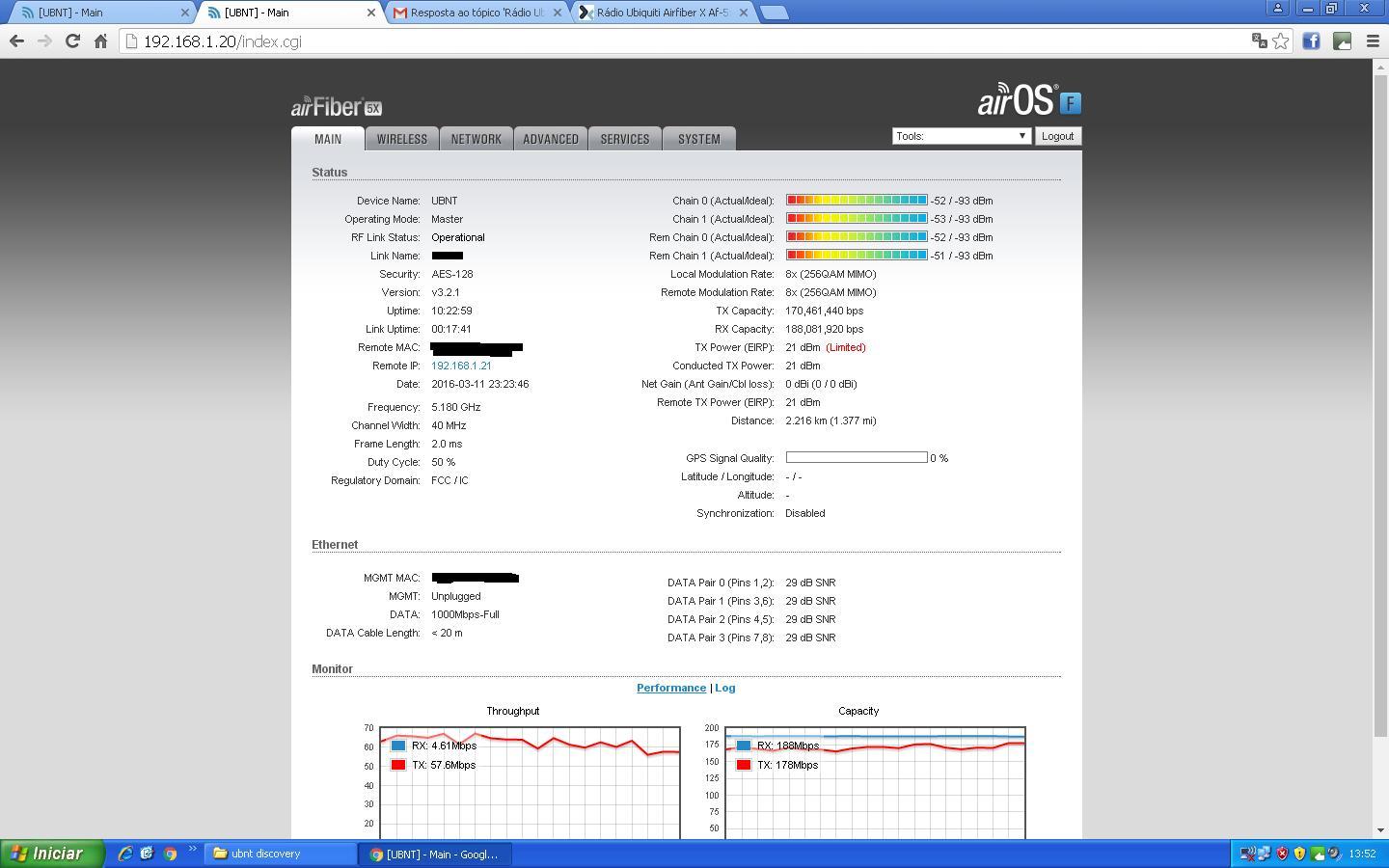The image size is (1389, 868).
Task: Switch to the WIRELESS tab
Action: [x=402, y=139]
